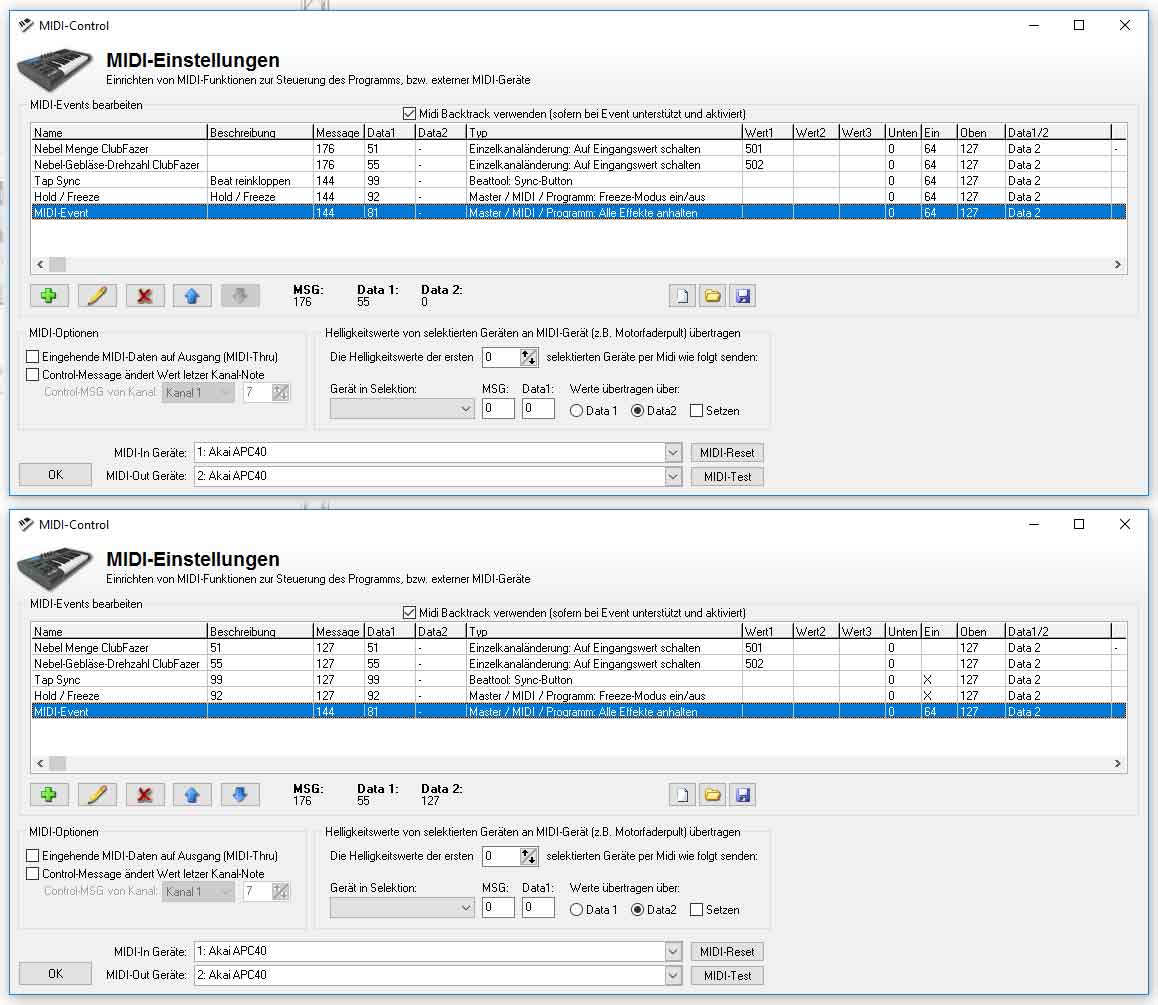Click floppy disk save icon in upper window

tap(742, 295)
